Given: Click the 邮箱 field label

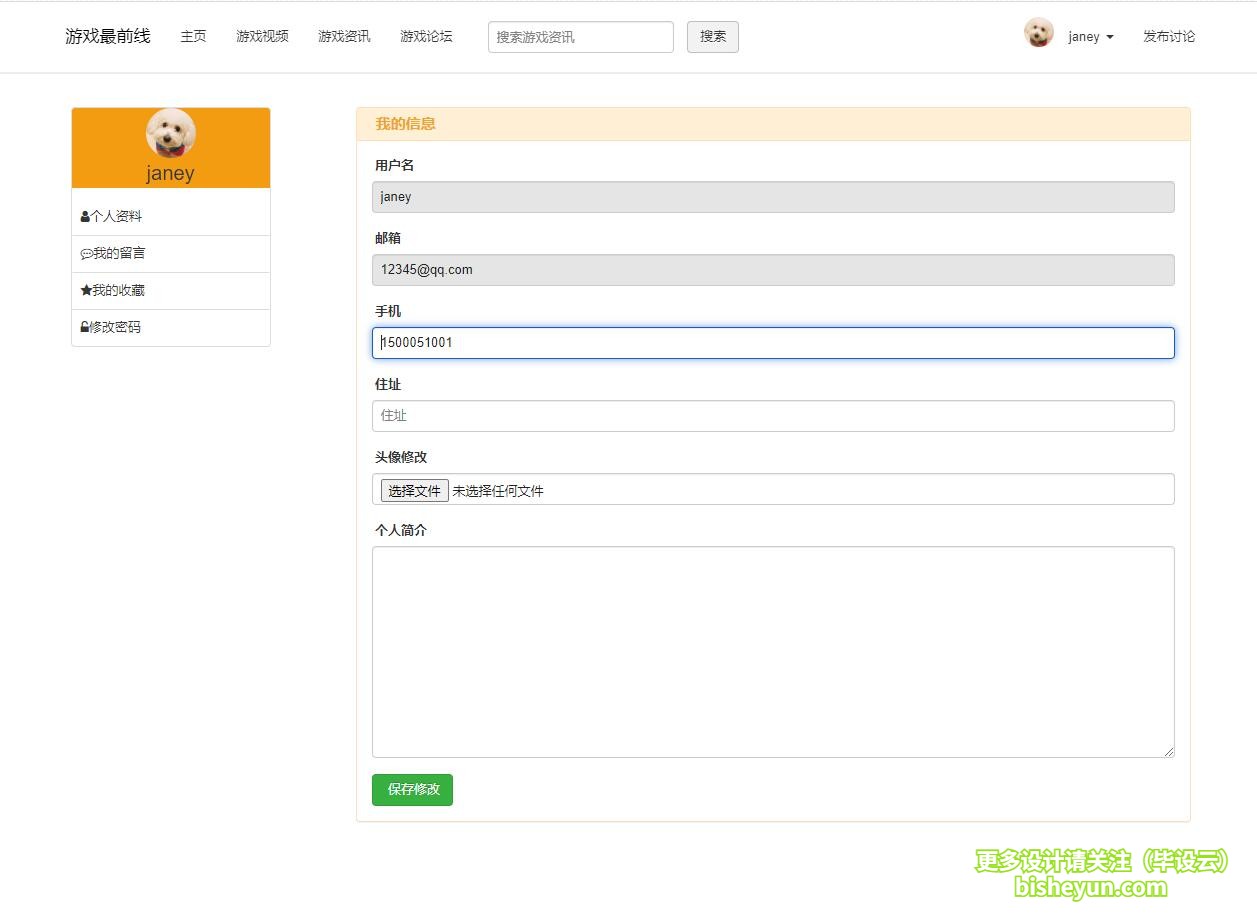Looking at the screenshot, I should (x=388, y=238).
